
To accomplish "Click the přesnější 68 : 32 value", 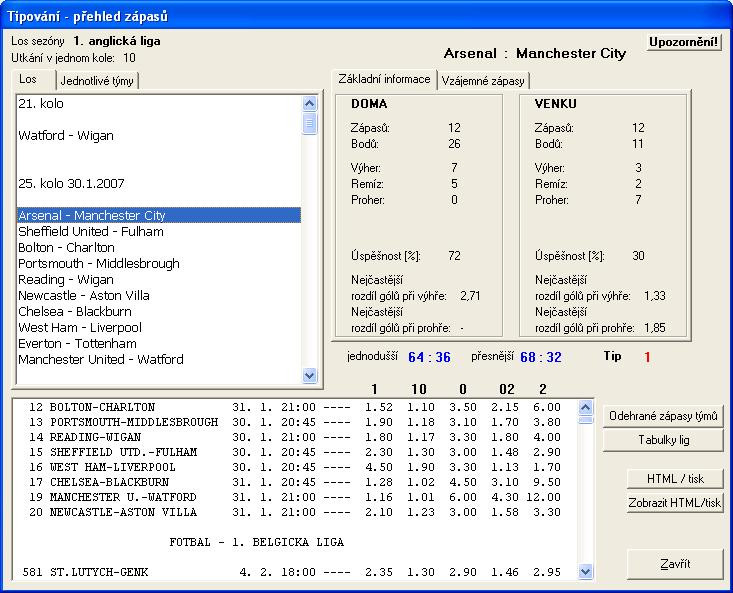I will click(x=541, y=357).
